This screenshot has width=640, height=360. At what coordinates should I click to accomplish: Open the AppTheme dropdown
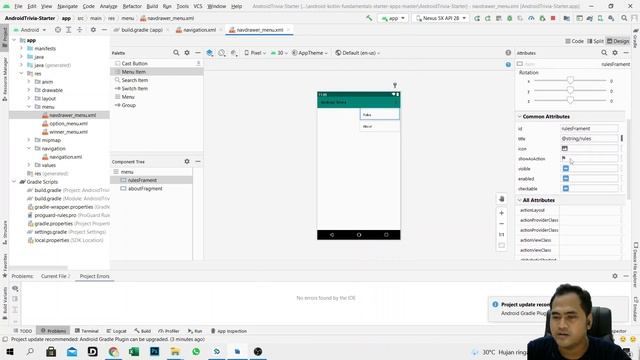click(x=309, y=53)
